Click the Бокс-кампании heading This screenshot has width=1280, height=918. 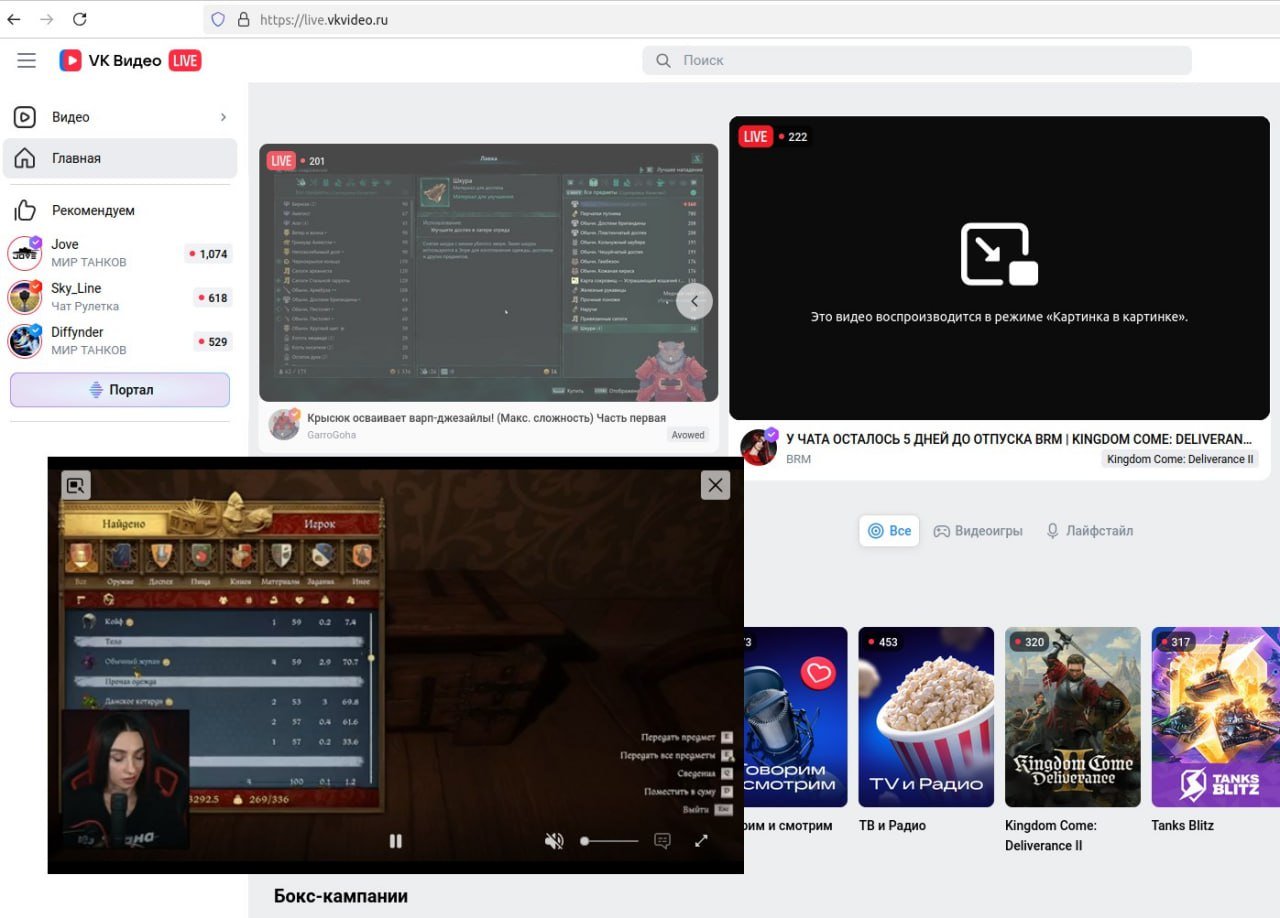(x=341, y=896)
